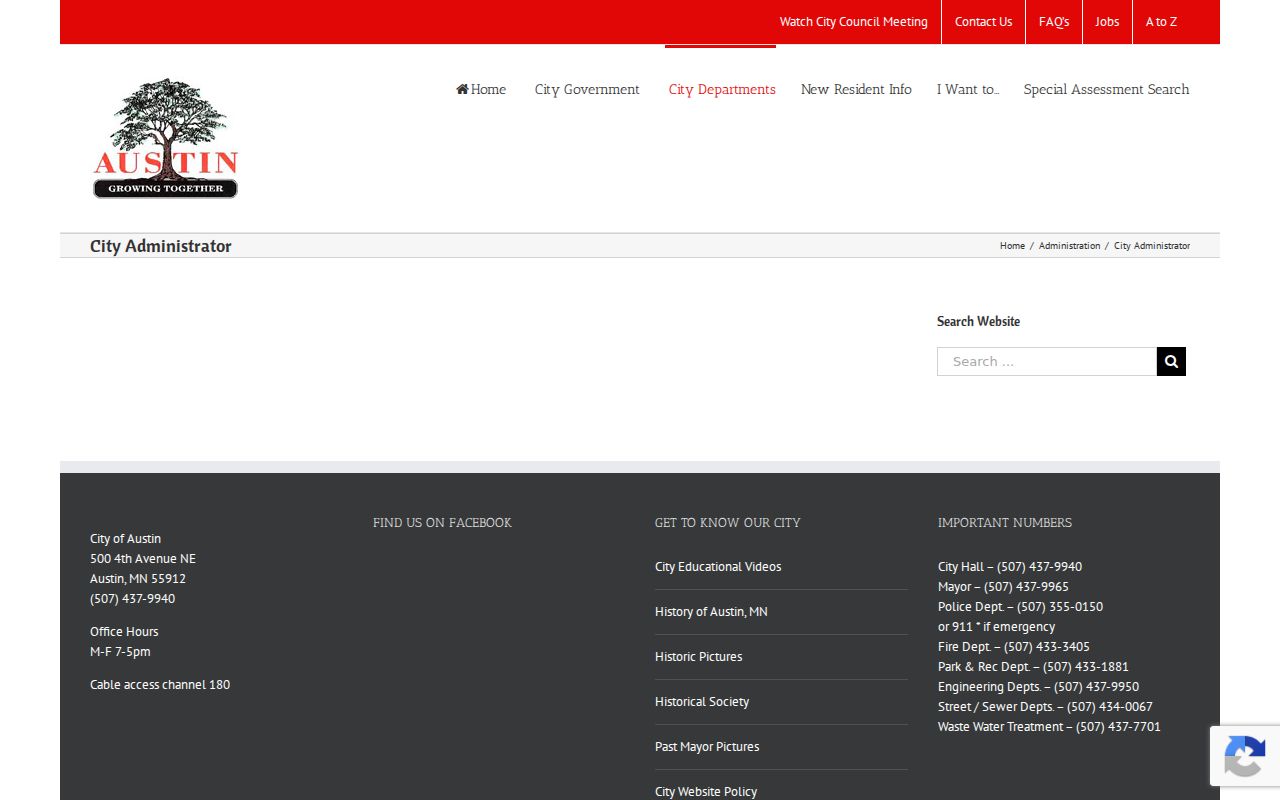The image size is (1280, 800).
Task: Click the City Administrator breadcrumb text
Action: pos(1152,246)
